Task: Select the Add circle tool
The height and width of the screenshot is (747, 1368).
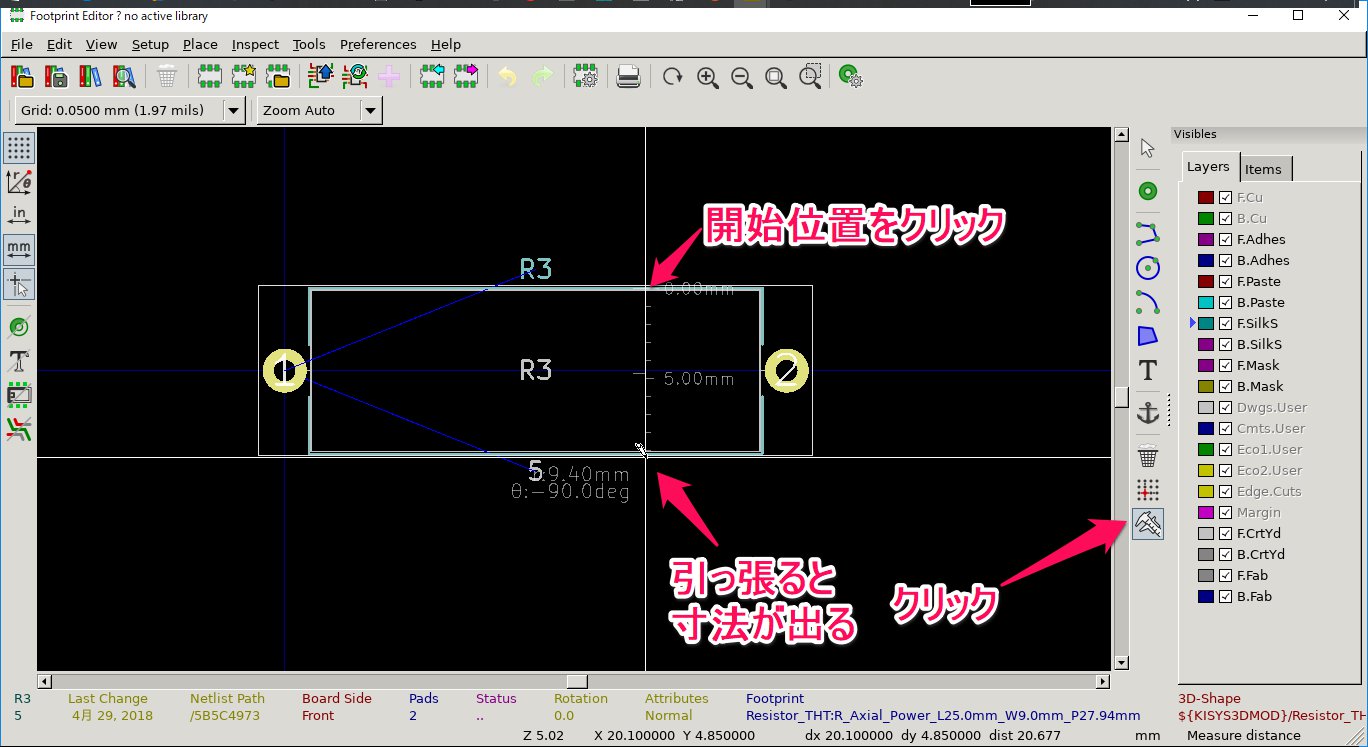Action: coord(1148,268)
